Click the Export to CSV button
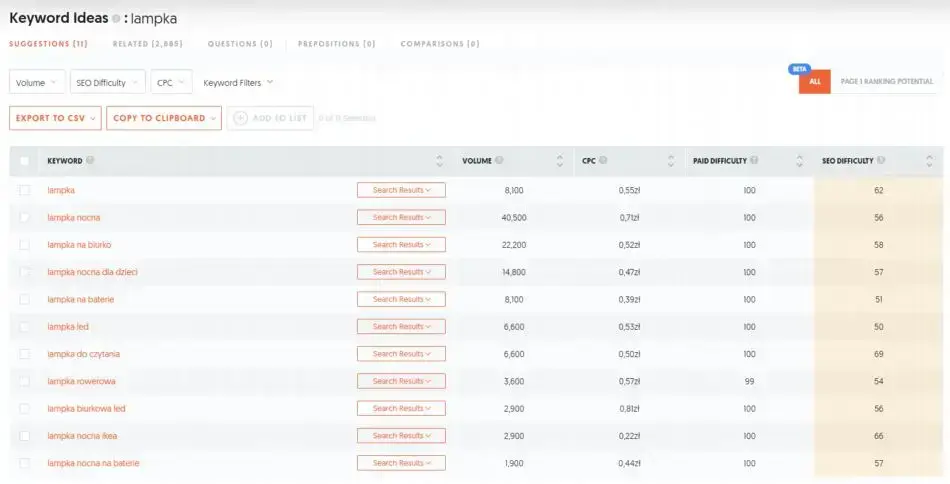 (x=55, y=118)
